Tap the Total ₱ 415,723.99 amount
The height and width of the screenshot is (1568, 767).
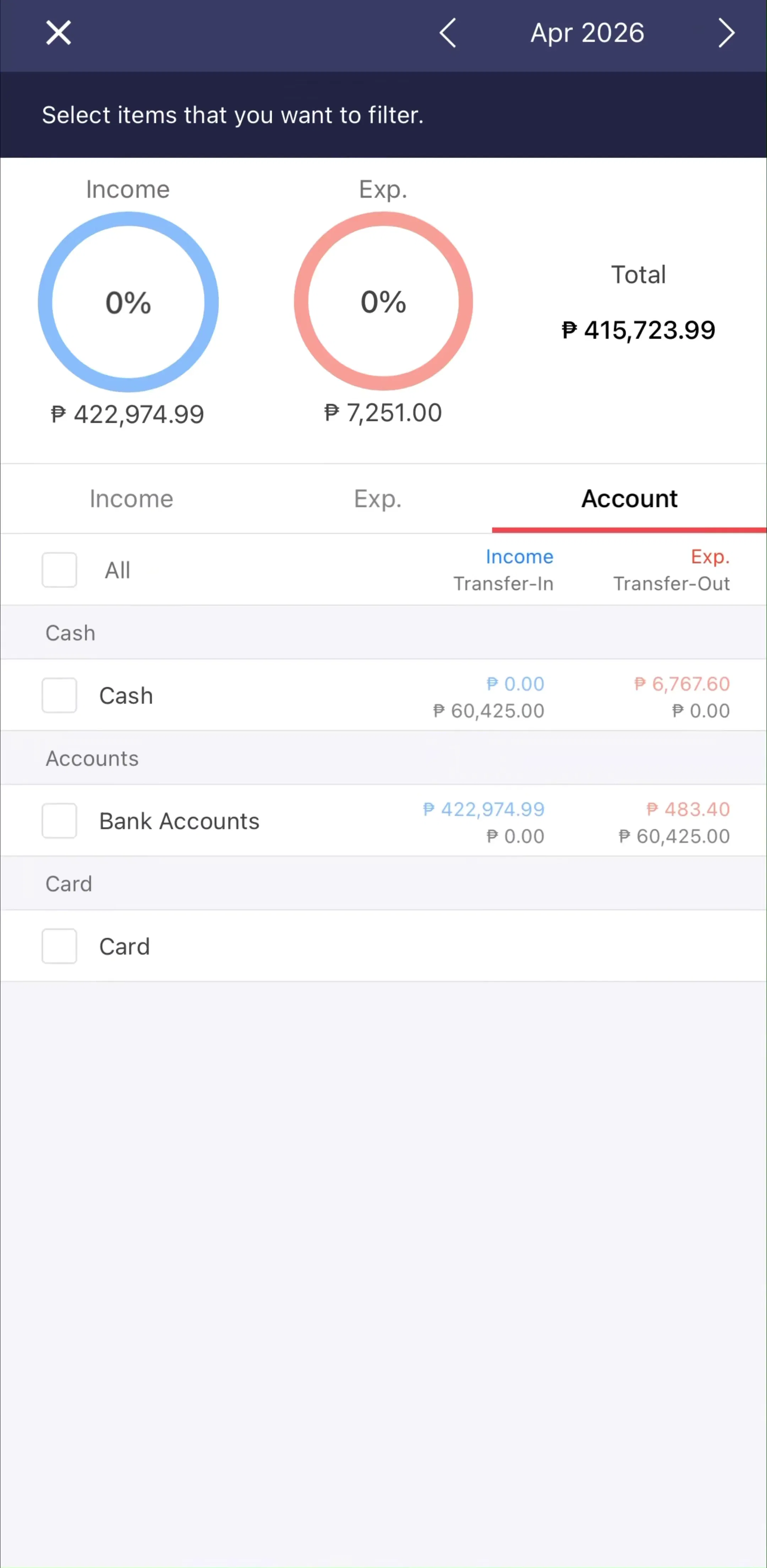pyautogui.click(x=638, y=330)
